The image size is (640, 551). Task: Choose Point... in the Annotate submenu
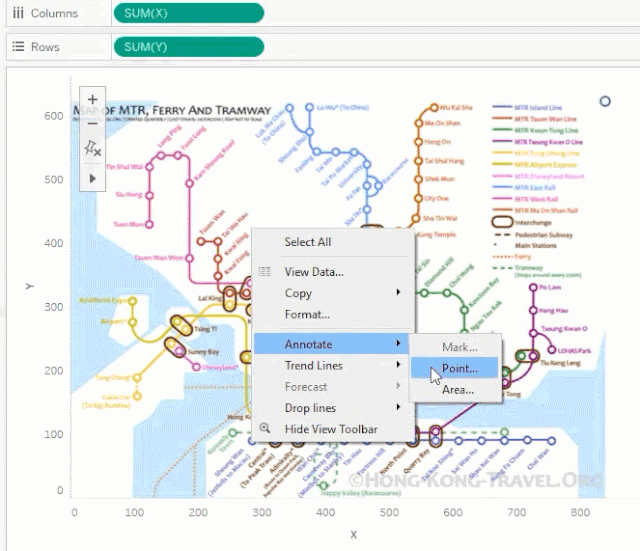coord(460,368)
